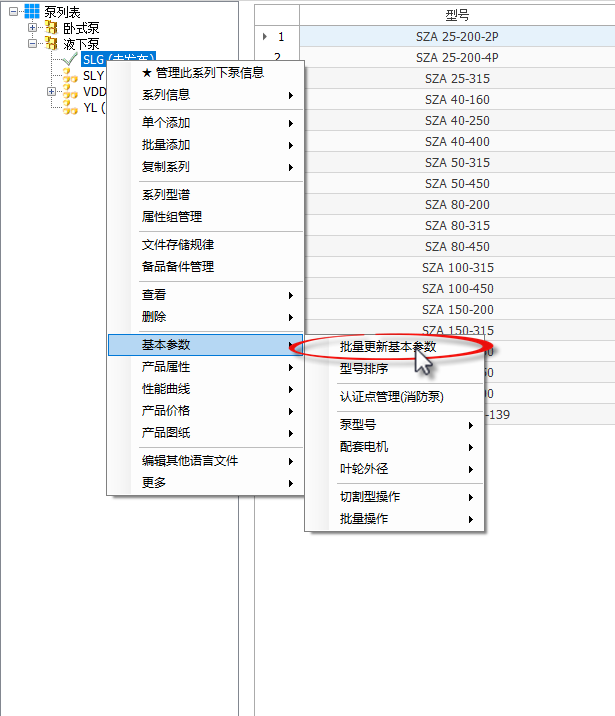Viewport: 615px width, 716px height.
Task: Choose 批量更新基本参数 in the submenu
Action: point(394,347)
